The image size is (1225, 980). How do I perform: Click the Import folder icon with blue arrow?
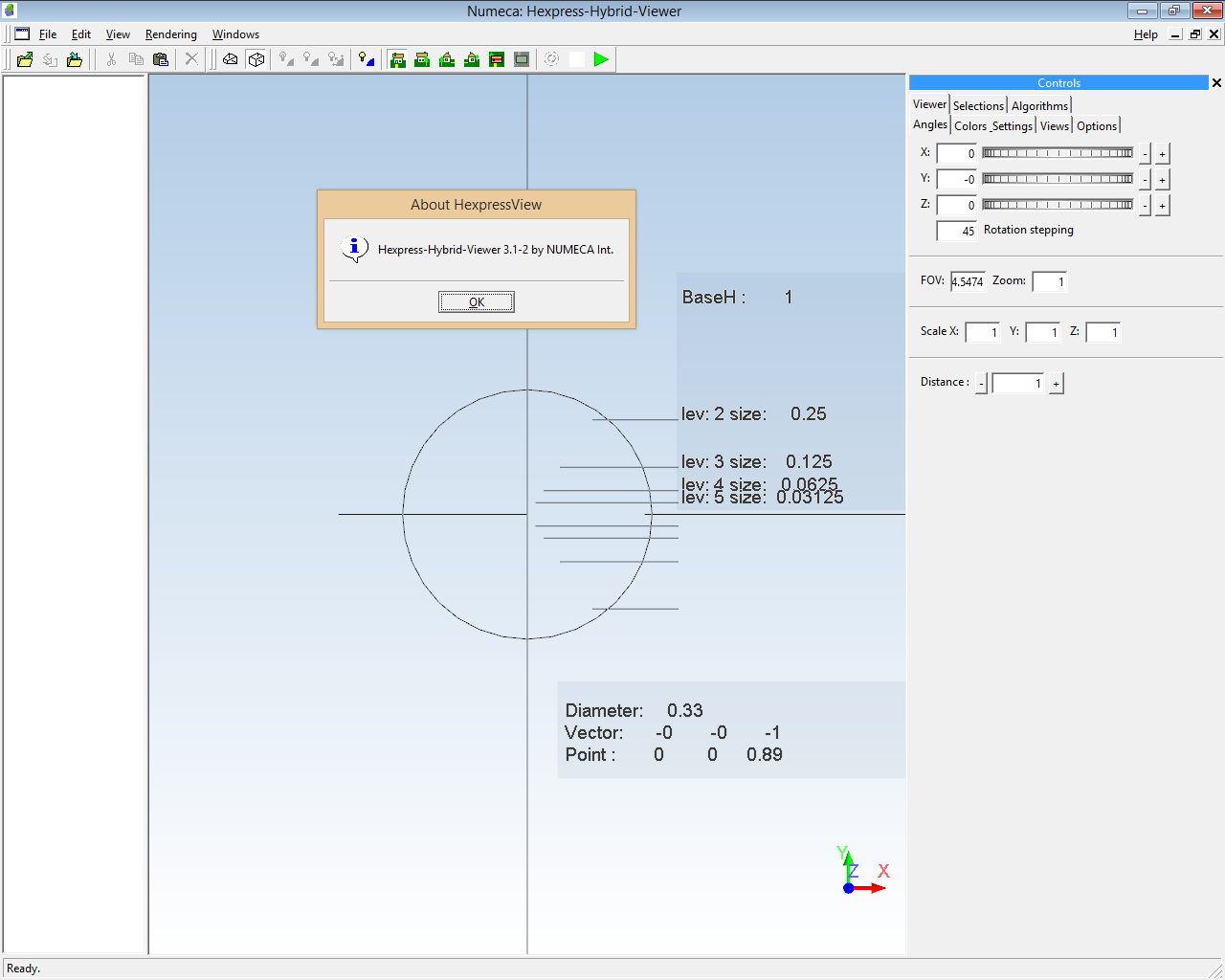75,59
